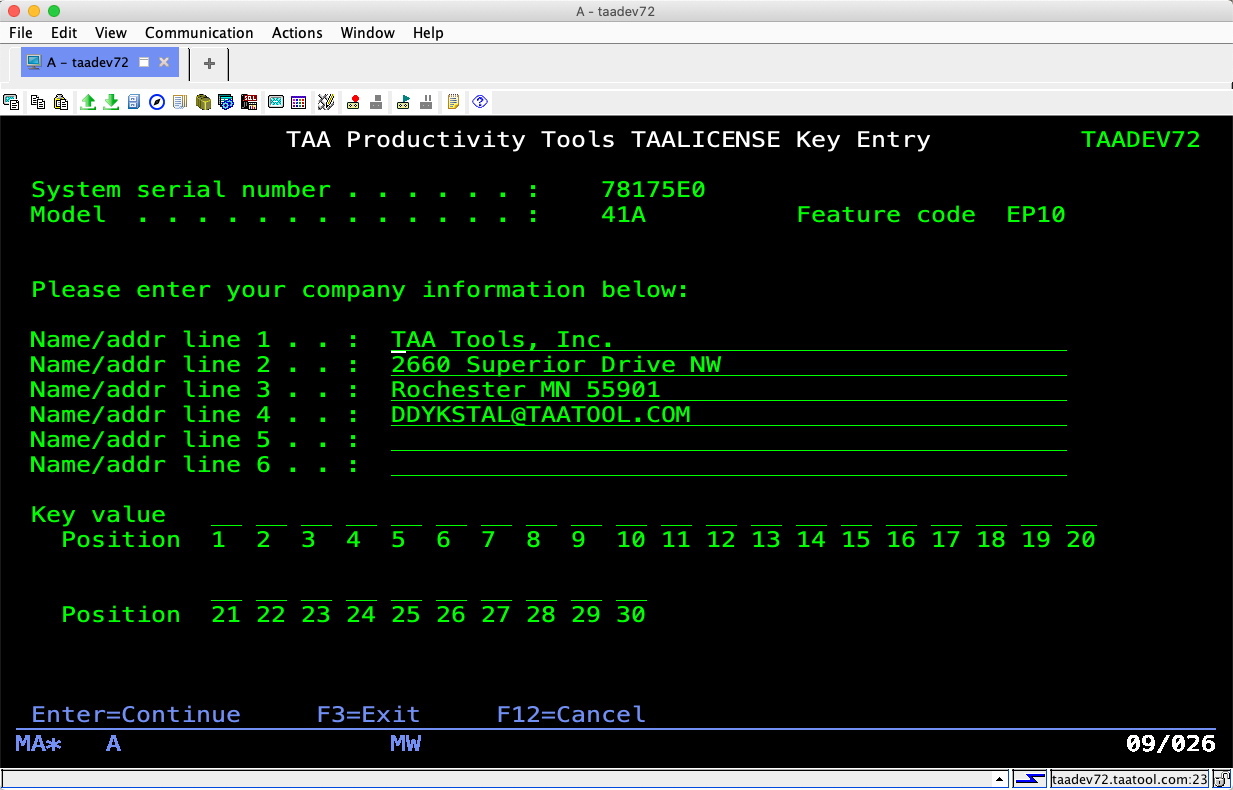Click the Enter=Continue hotspot
Image resolution: width=1233 pixels, height=790 pixels.
(136, 714)
